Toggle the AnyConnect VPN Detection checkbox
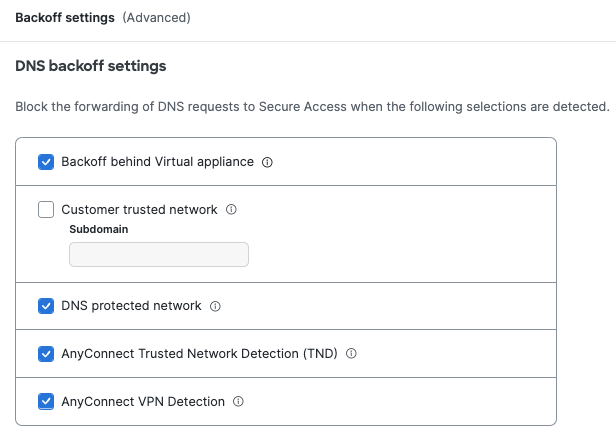Screen dimensions: 616x439 (x=46, y=402)
